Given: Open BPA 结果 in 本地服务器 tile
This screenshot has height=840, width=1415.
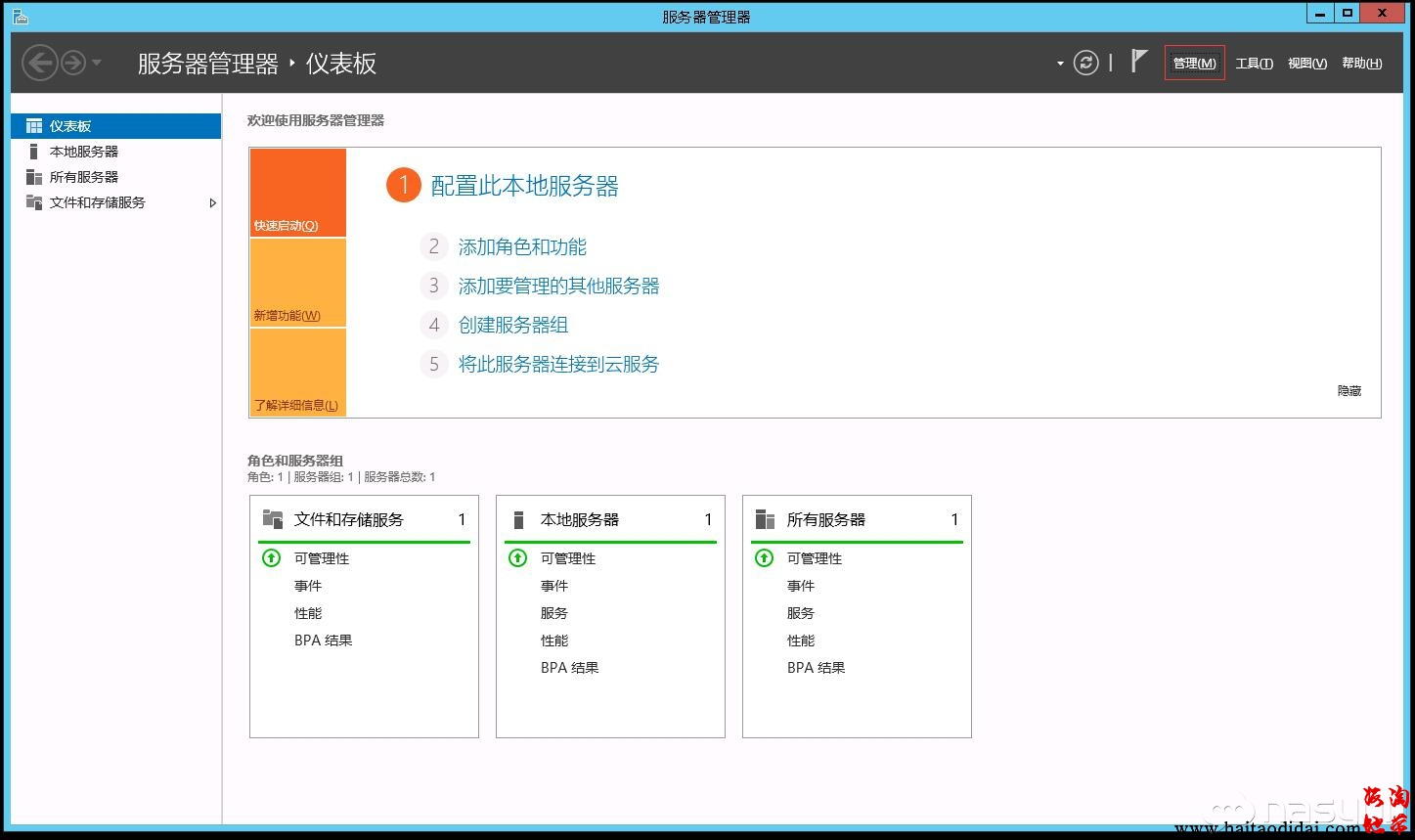Looking at the screenshot, I should pos(569,668).
